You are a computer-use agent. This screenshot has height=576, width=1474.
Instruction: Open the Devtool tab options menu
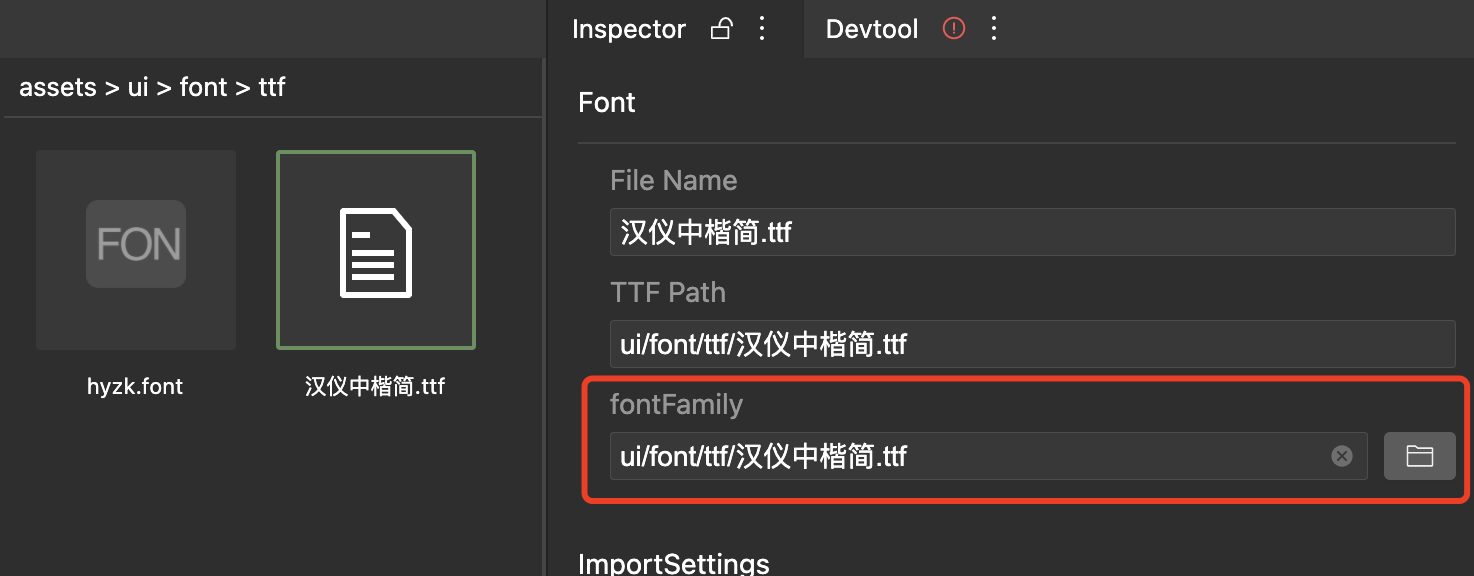[x=993, y=29]
